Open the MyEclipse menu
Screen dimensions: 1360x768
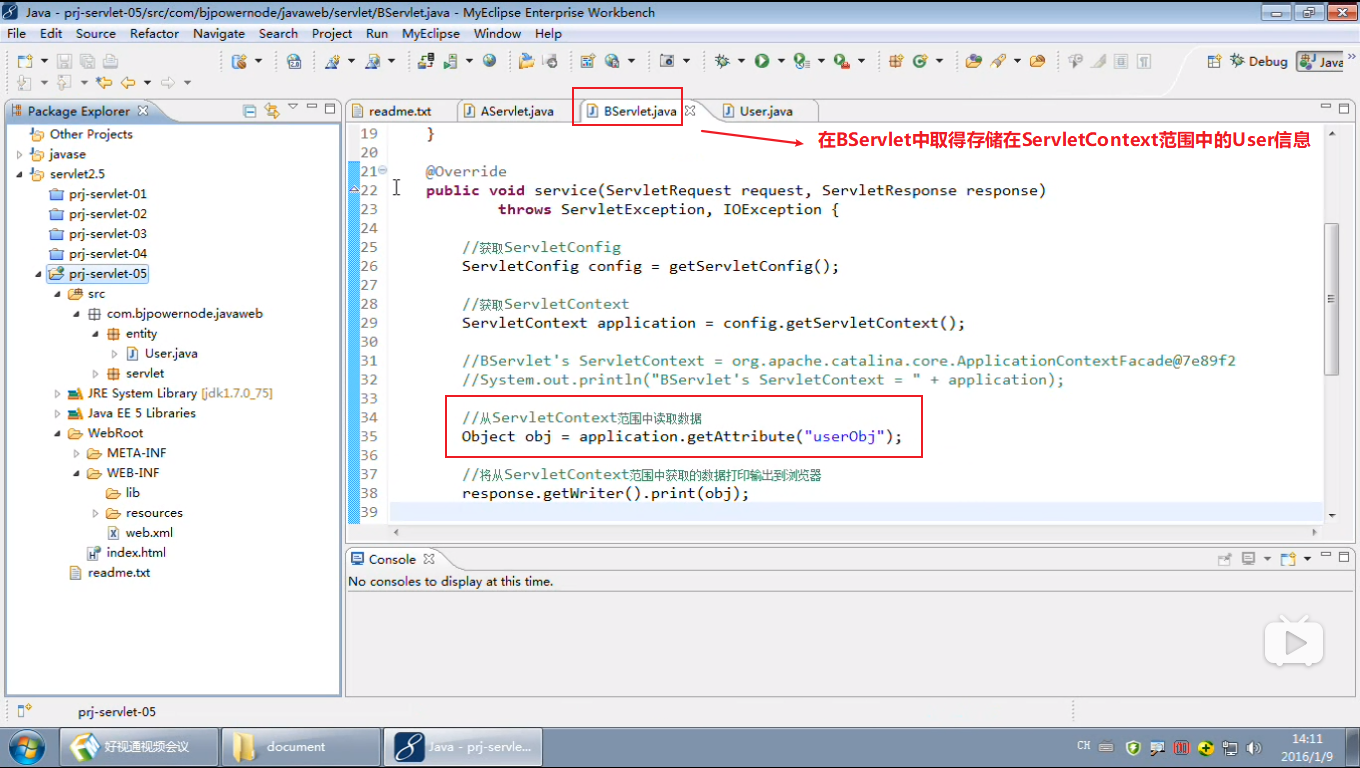click(x=431, y=33)
